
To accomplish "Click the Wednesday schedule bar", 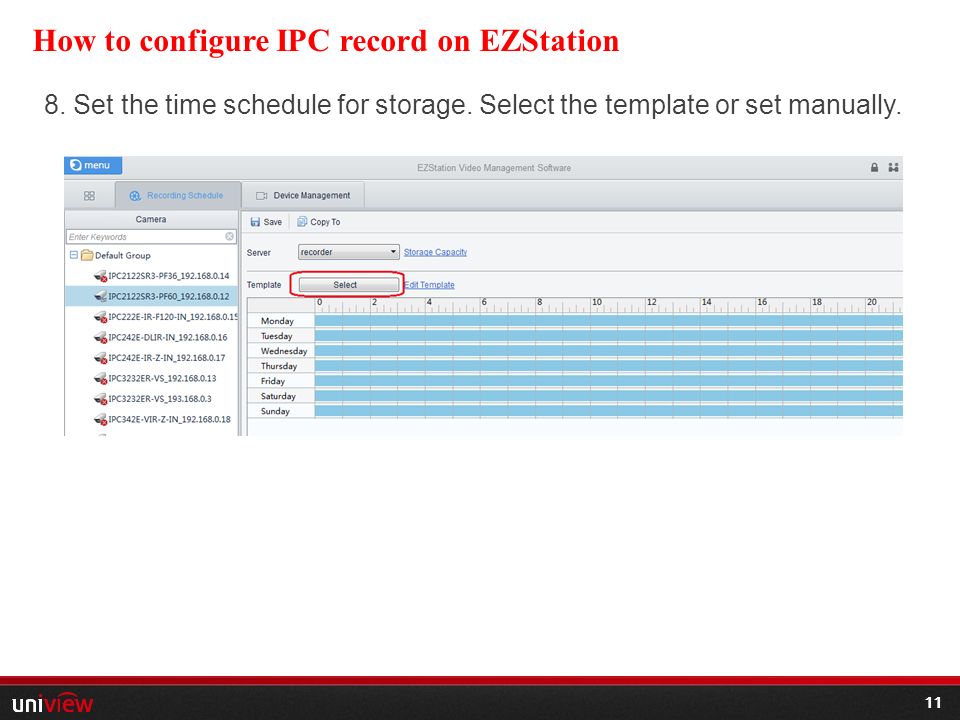I will coord(609,351).
